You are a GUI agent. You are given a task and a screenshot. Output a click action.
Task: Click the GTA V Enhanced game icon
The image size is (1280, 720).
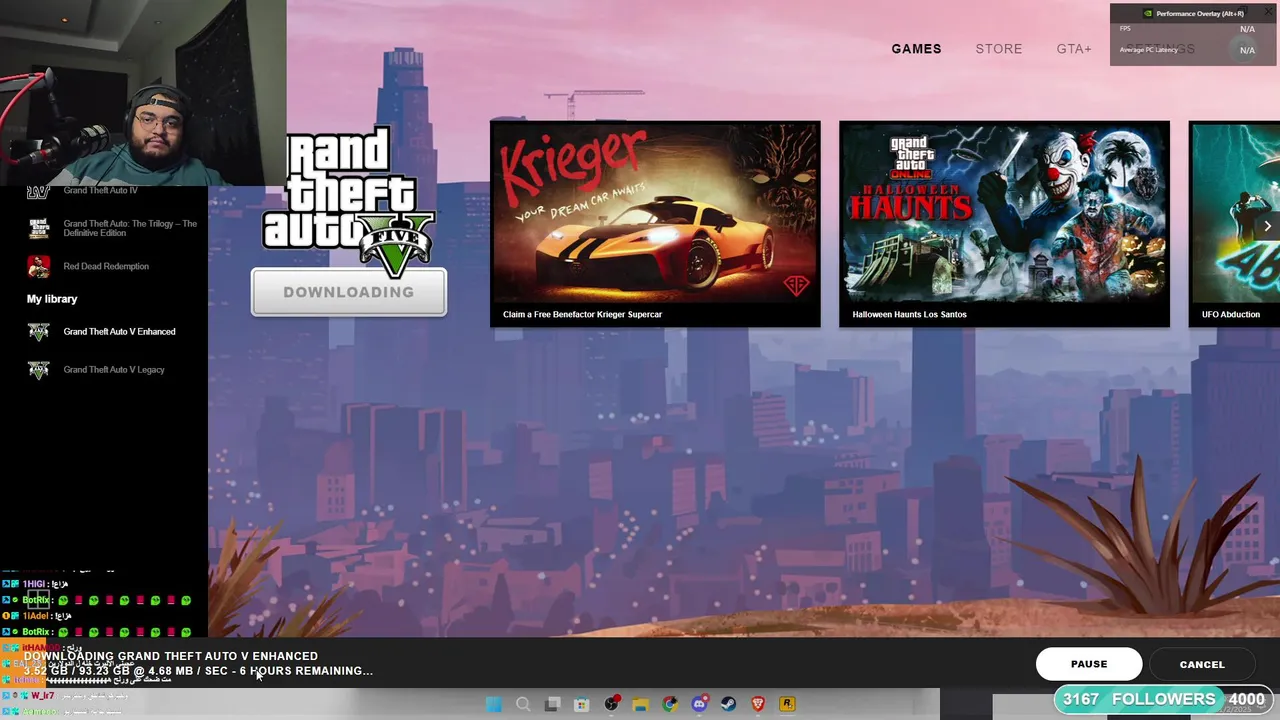click(38, 332)
